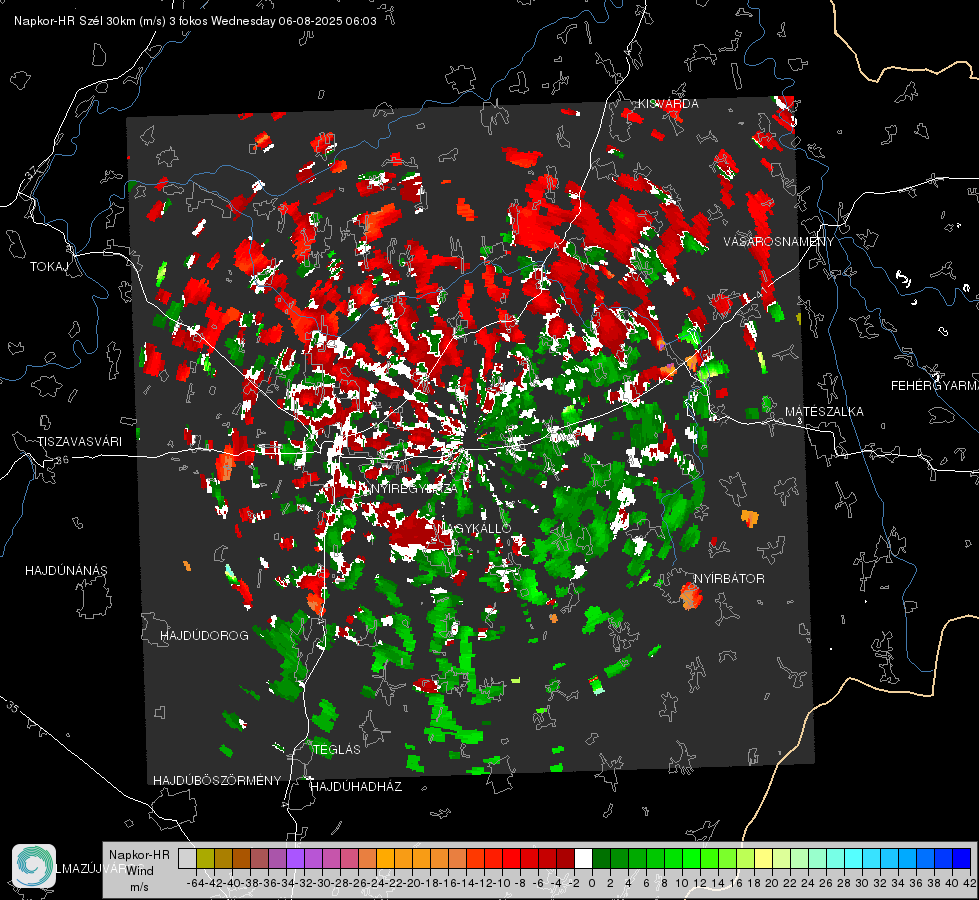
Task: Click the HAJDÚHADHÁZ city label
Action: point(356,787)
